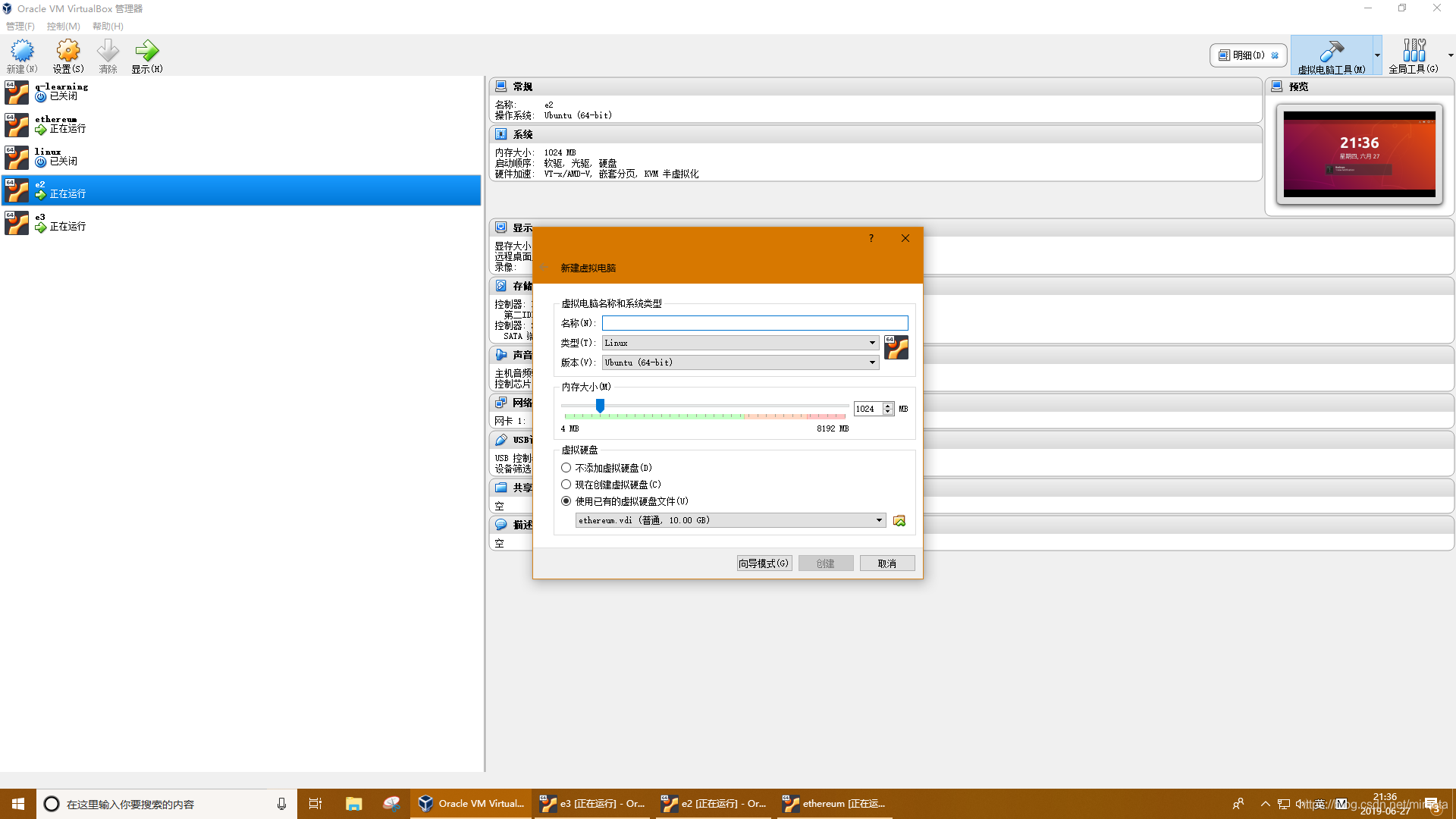Click the memory size 1024 value box
This screenshot has width=1456, height=819.
point(868,409)
